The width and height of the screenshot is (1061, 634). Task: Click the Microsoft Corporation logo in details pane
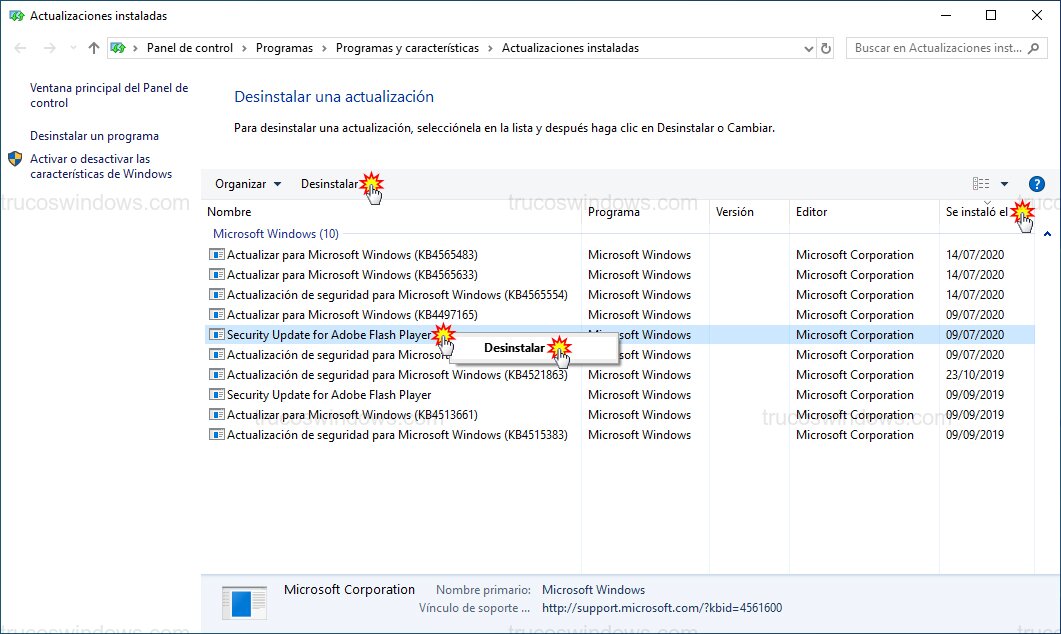click(243, 599)
